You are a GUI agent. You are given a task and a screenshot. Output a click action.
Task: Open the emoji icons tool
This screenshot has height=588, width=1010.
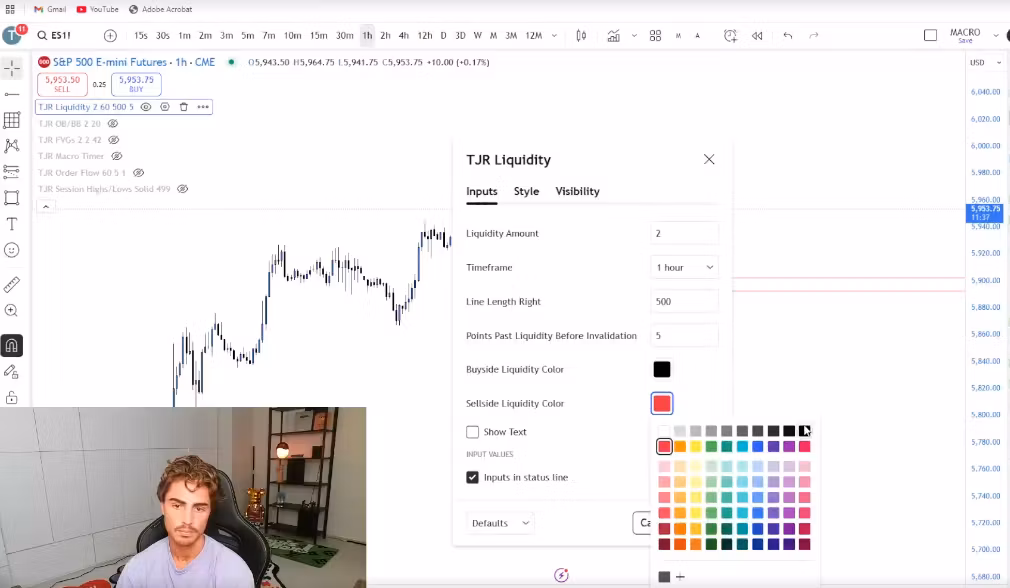pos(12,250)
